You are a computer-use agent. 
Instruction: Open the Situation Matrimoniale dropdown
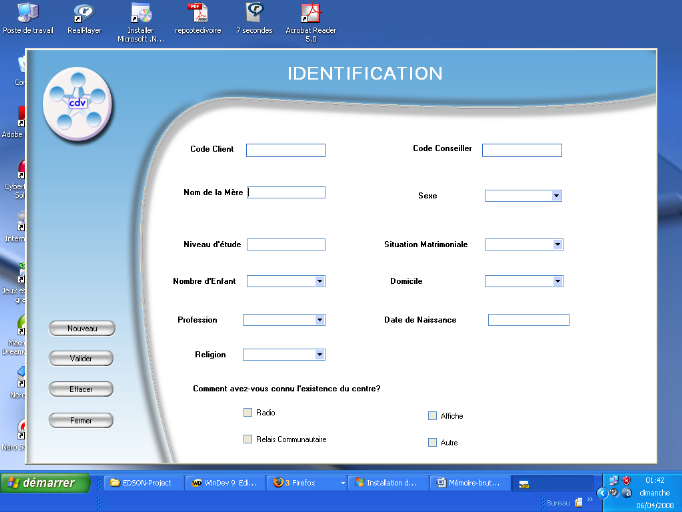pos(557,244)
